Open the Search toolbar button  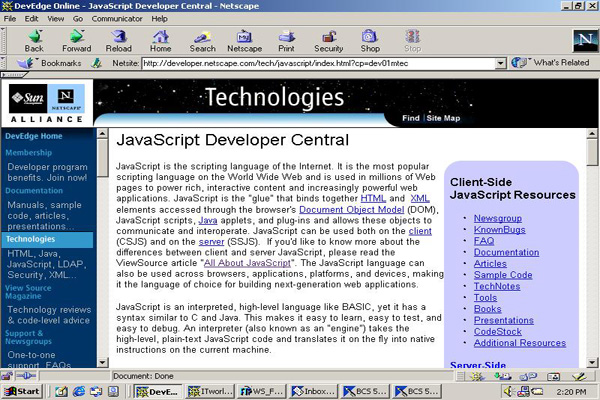click(x=202, y=41)
